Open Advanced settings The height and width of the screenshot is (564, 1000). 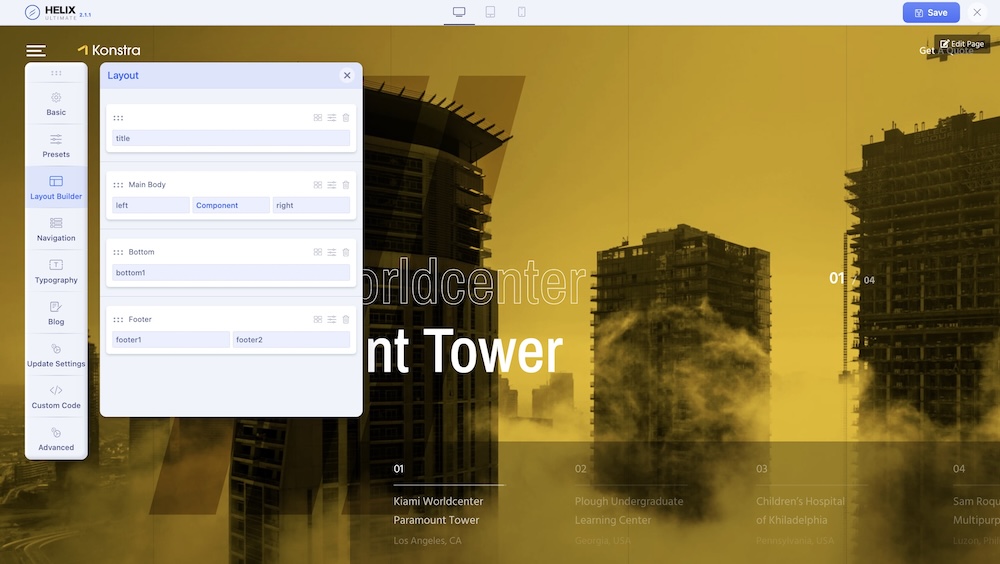tap(56, 439)
